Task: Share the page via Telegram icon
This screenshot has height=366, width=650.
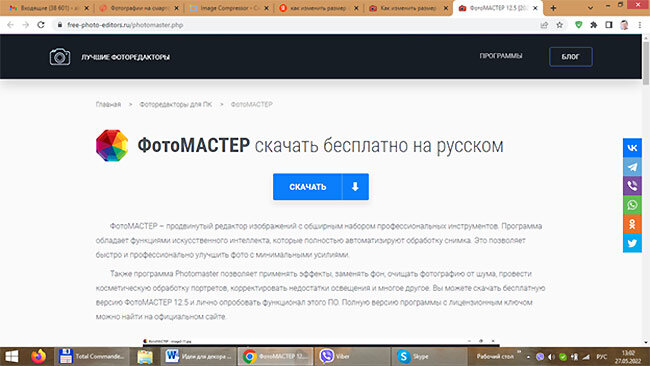Action: [632, 167]
